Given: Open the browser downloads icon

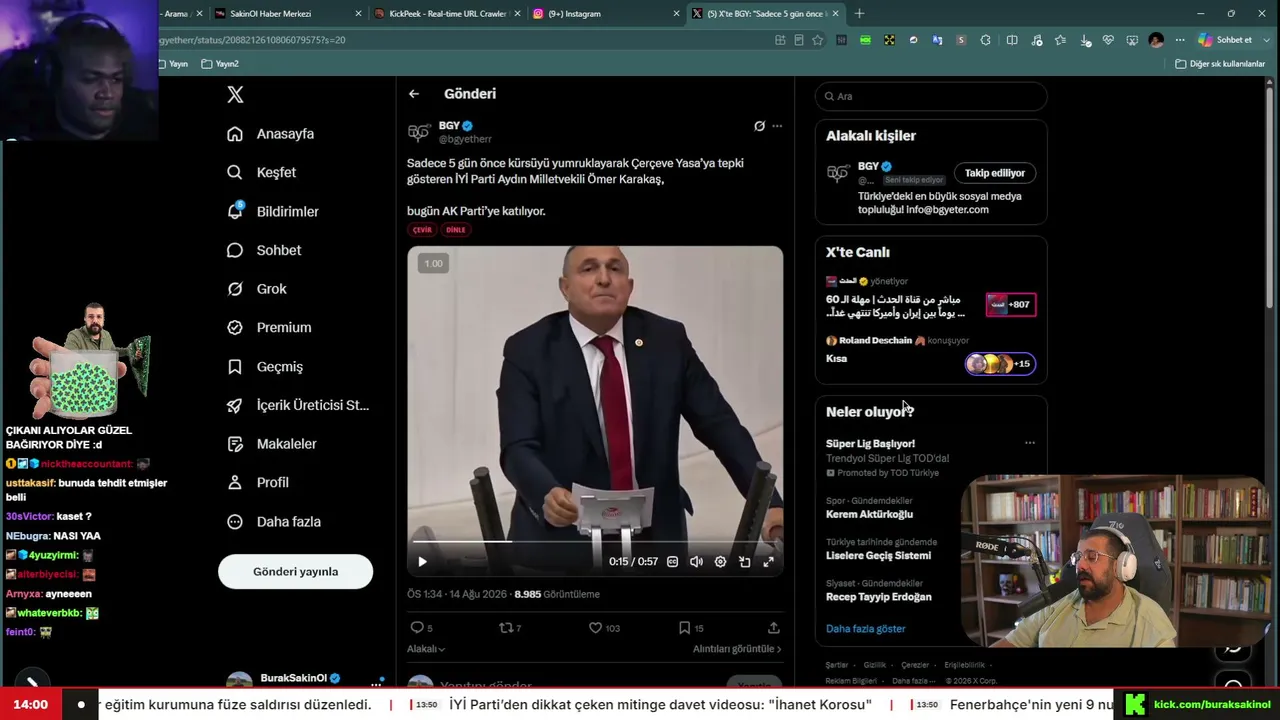Looking at the screenshot, I should [x=1084, y=40].
